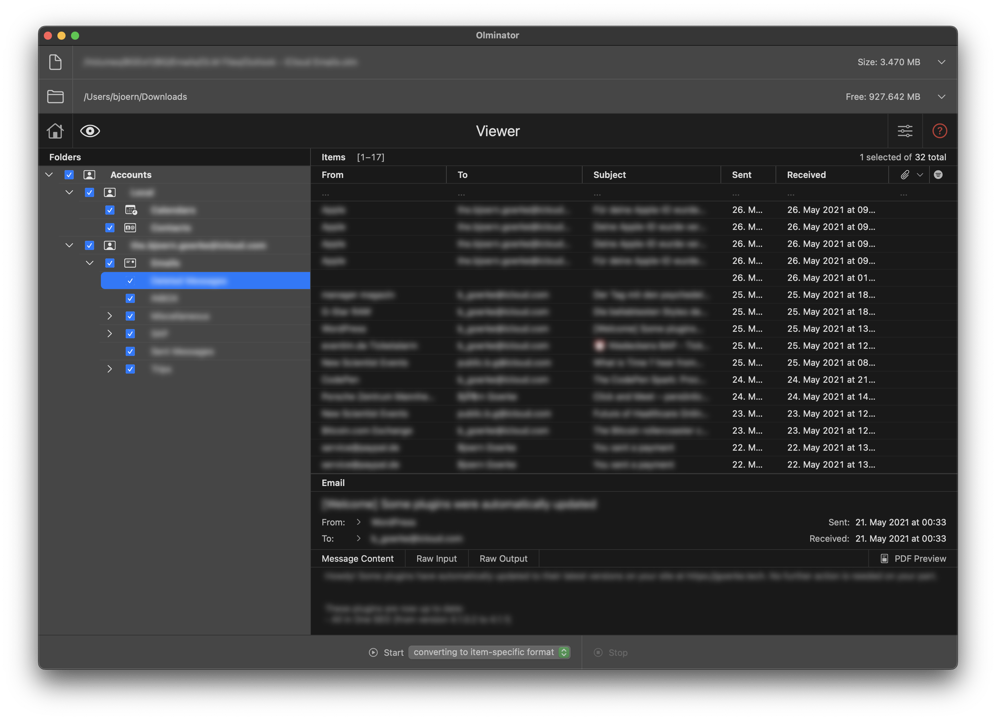996x720 pixels.
Task: Click the Size: 3.470 MB label
Action: coord(889,62)
